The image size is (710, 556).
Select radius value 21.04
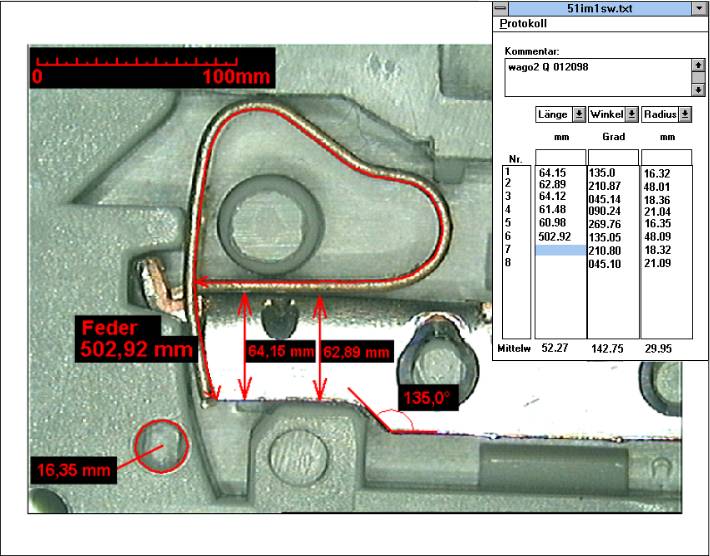[657, 212]
